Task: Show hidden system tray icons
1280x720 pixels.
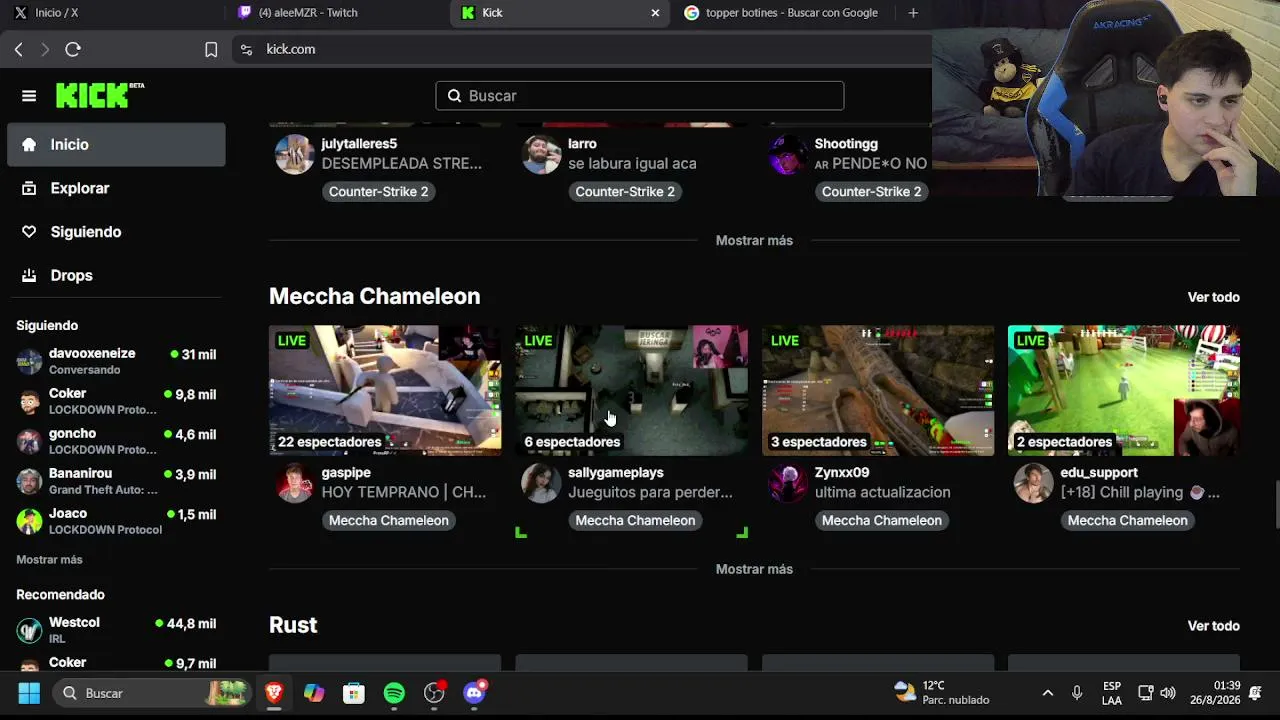Action: pyautogui.click(x=1047, y=693)
